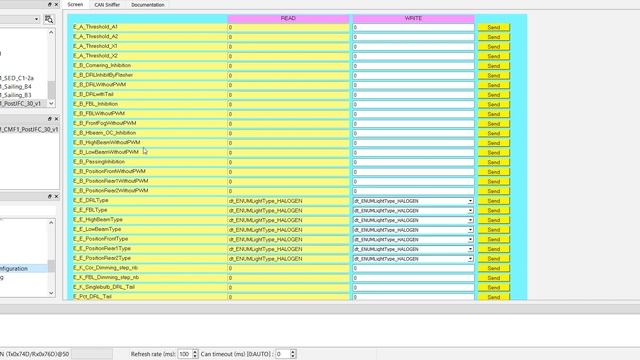This screenshot has height=360, width=640.
Task: Click the E_K_Singlebulb_DRL_Tail write field
Action: pos(413,287)
